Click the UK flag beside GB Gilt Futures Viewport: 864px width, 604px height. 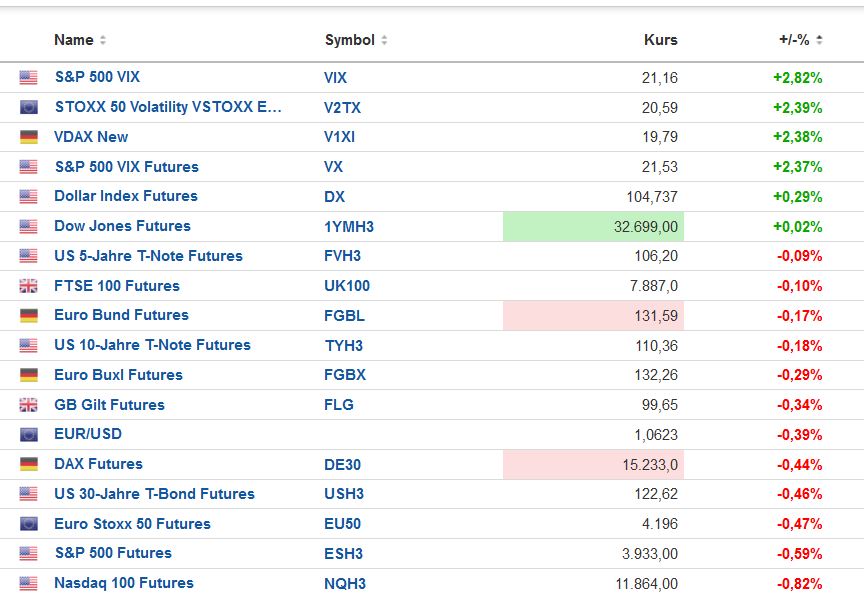pyautogui.click(x=29, y=405)
